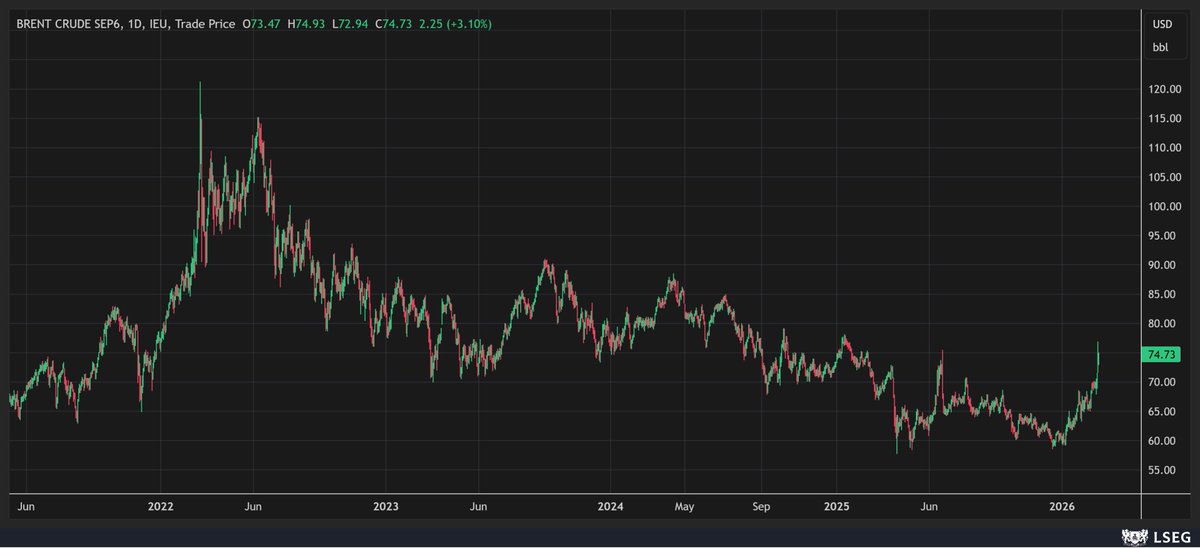
Task: Click the 100.00 price axis label
Action: (x=1164, y=207)
